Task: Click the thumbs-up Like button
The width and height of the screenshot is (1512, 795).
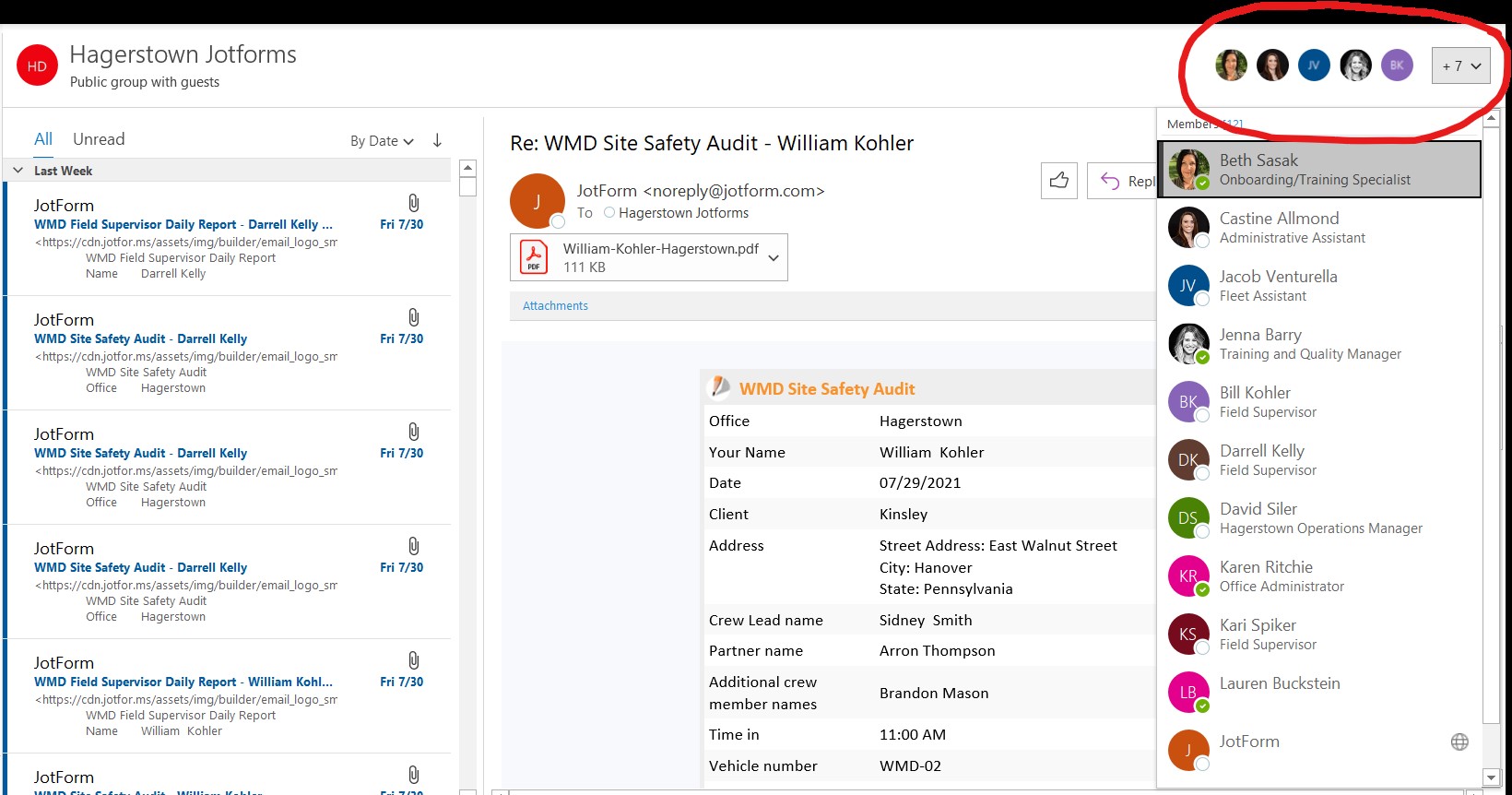Action: point(1058,181)
